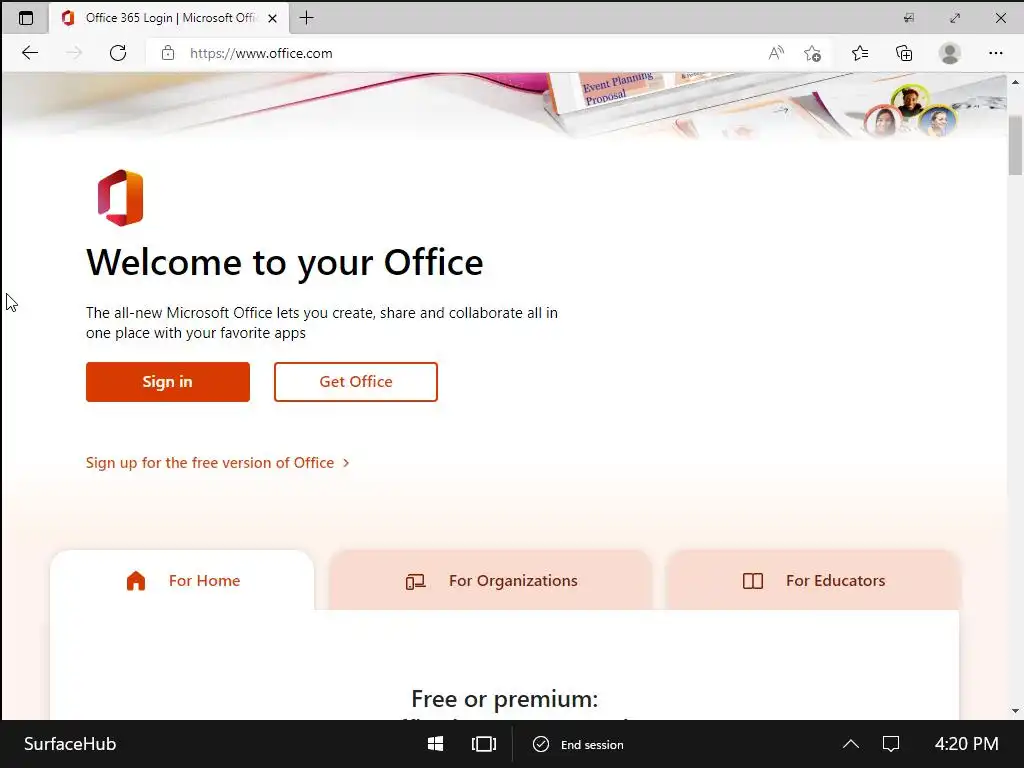The width and height of the screenshot is (1024, 768).
Task: Open the browser profile avatar
Action: pos(950,53)
